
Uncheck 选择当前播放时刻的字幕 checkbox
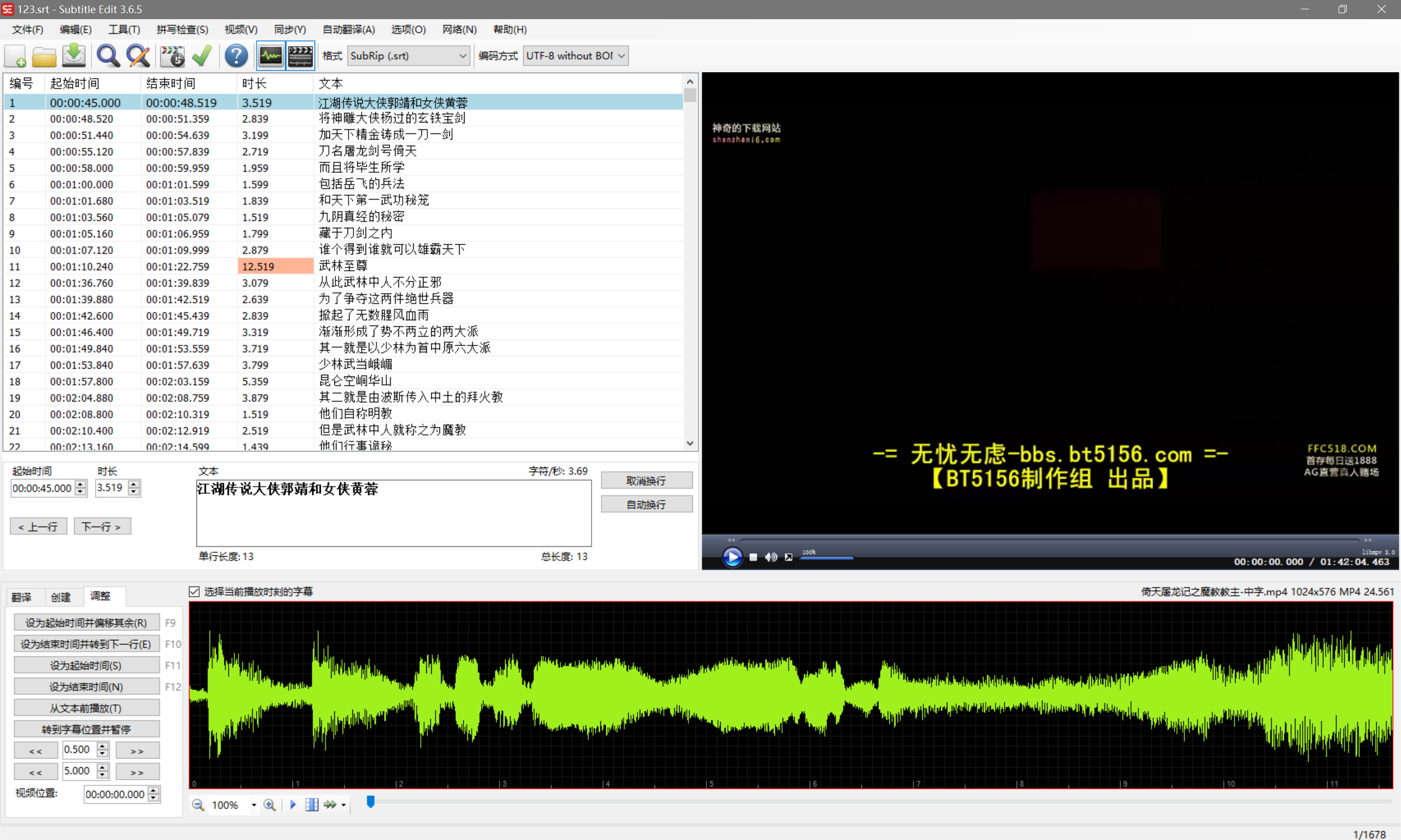coord(194,592)
